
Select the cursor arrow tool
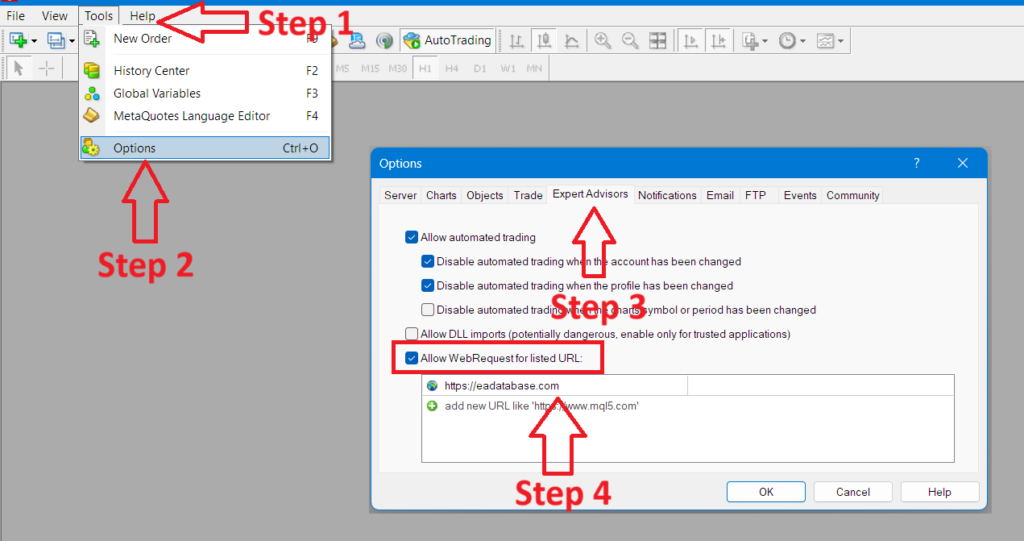click(x=19, y=68)
